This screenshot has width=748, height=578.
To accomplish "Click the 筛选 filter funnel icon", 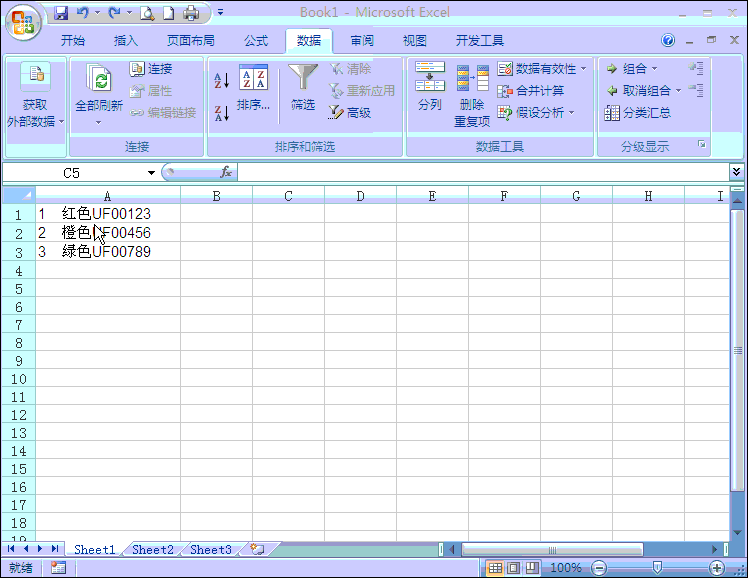I will (x=303, y=87).
